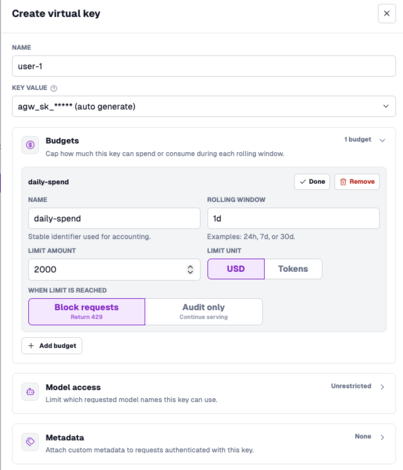The image size is (403, 470).
Task: Select USD as the limit unit
Action: [236, 269]
